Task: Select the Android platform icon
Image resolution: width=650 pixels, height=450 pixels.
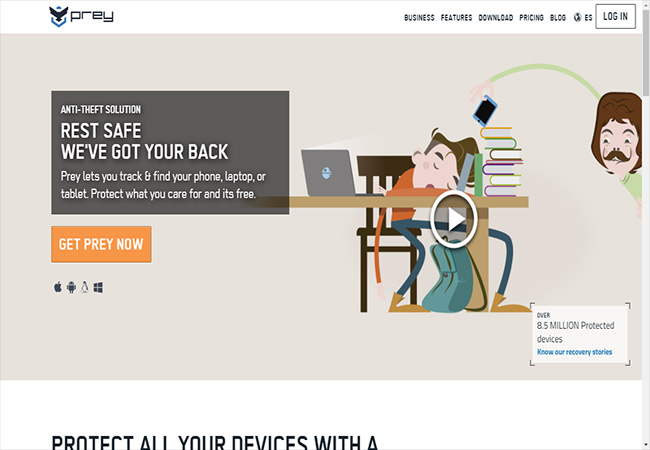Action: tap(71, 287)
